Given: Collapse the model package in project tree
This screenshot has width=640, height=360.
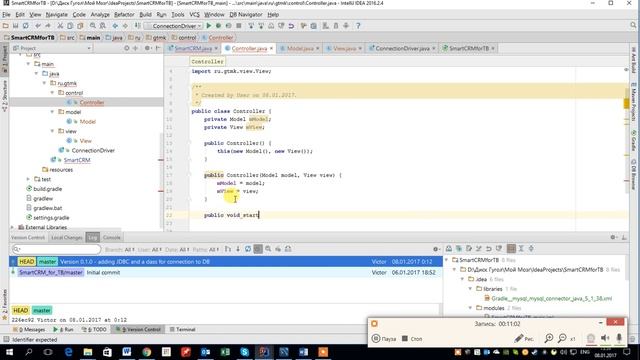Looking at the screenshot, I should pyautogui.click(x=52, y=112).
